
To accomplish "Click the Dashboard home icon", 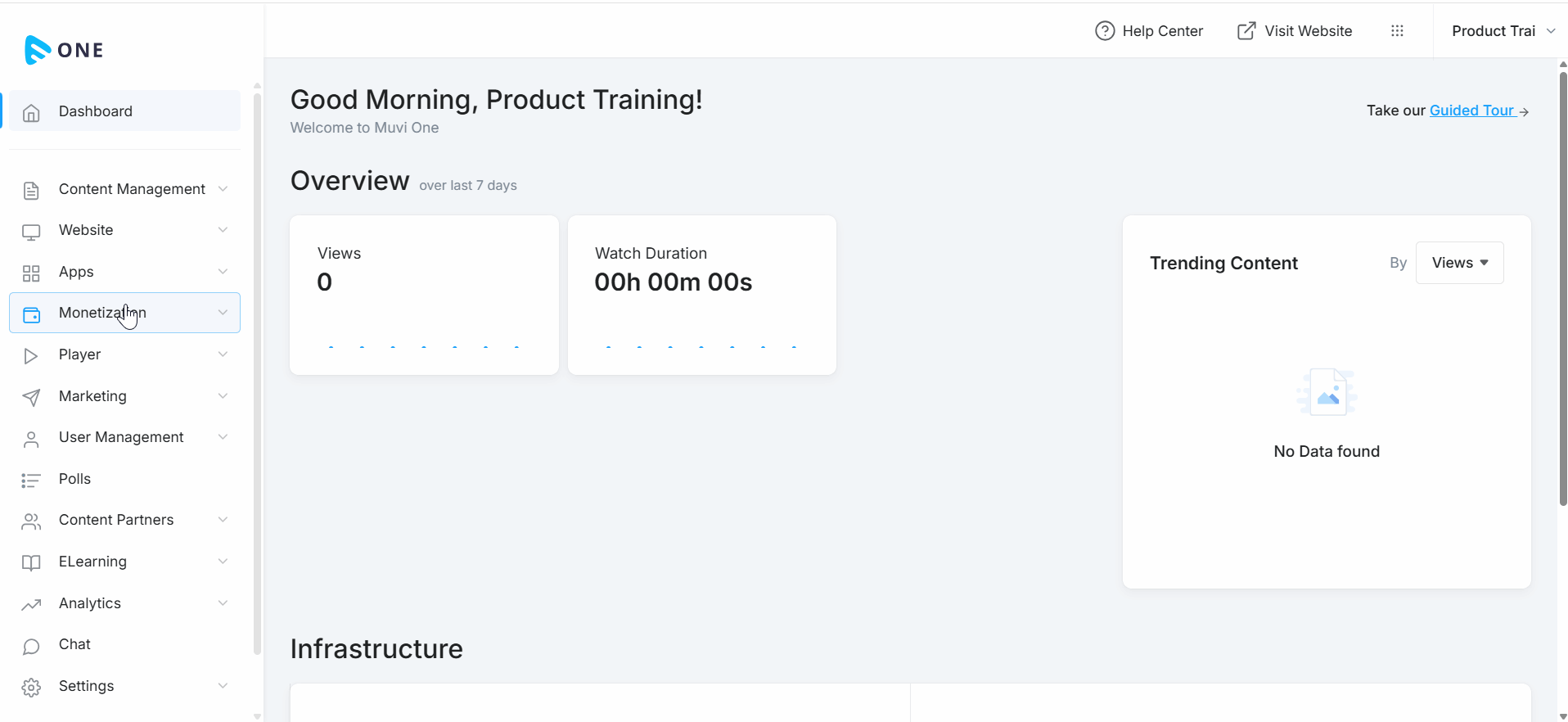I will tap(31, 112).
